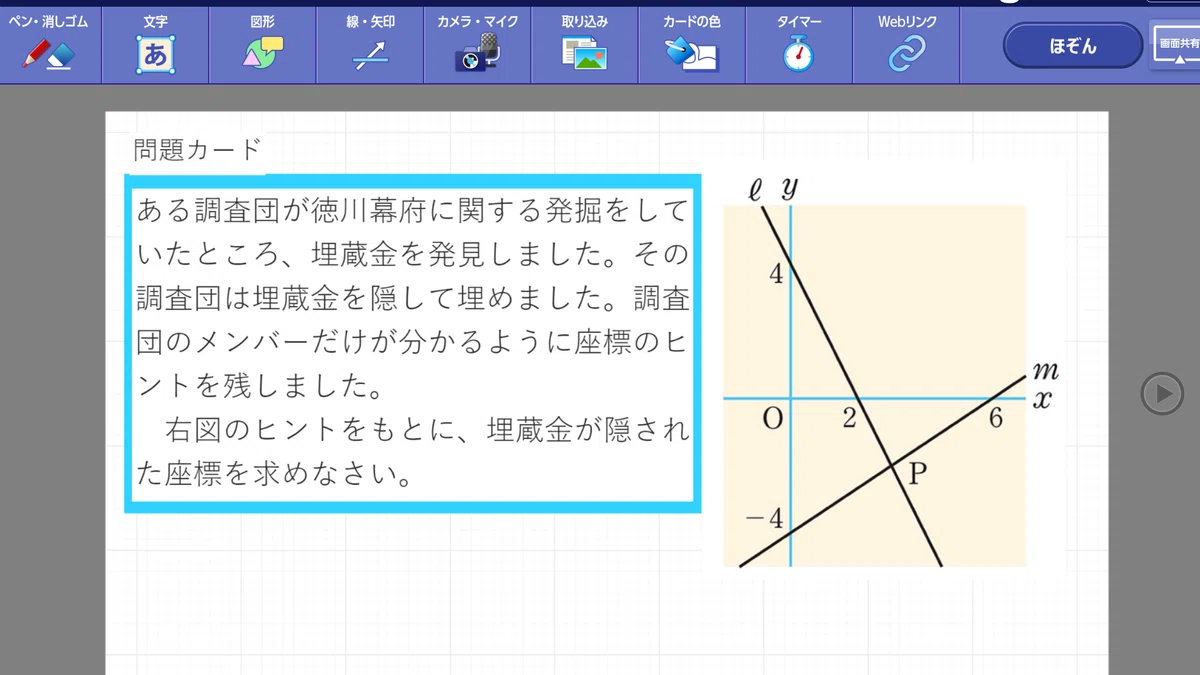The height and width of the screenshot is (675, 1200).
Task: Click point P on the graph
Action: [x=891, y=465]
